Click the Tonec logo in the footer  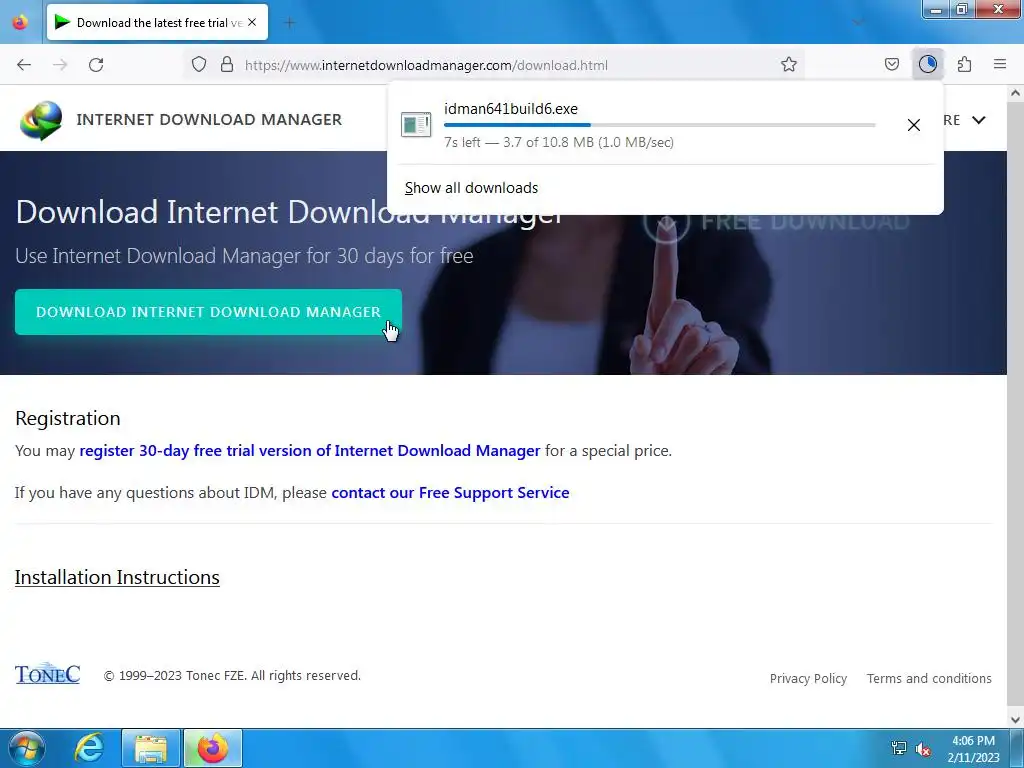[x=48, y=674]
